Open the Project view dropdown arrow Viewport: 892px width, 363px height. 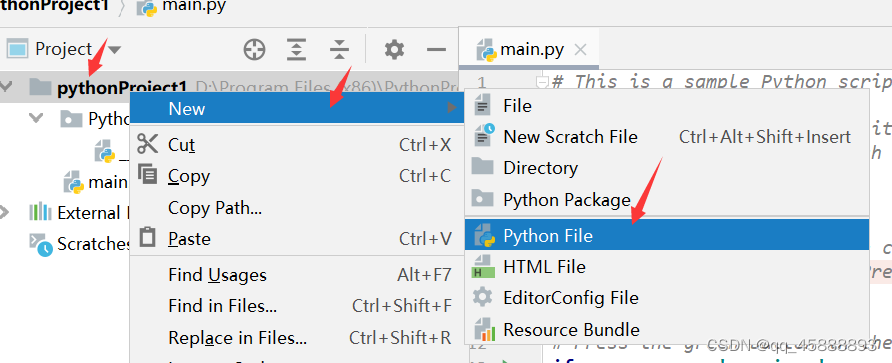114,50
